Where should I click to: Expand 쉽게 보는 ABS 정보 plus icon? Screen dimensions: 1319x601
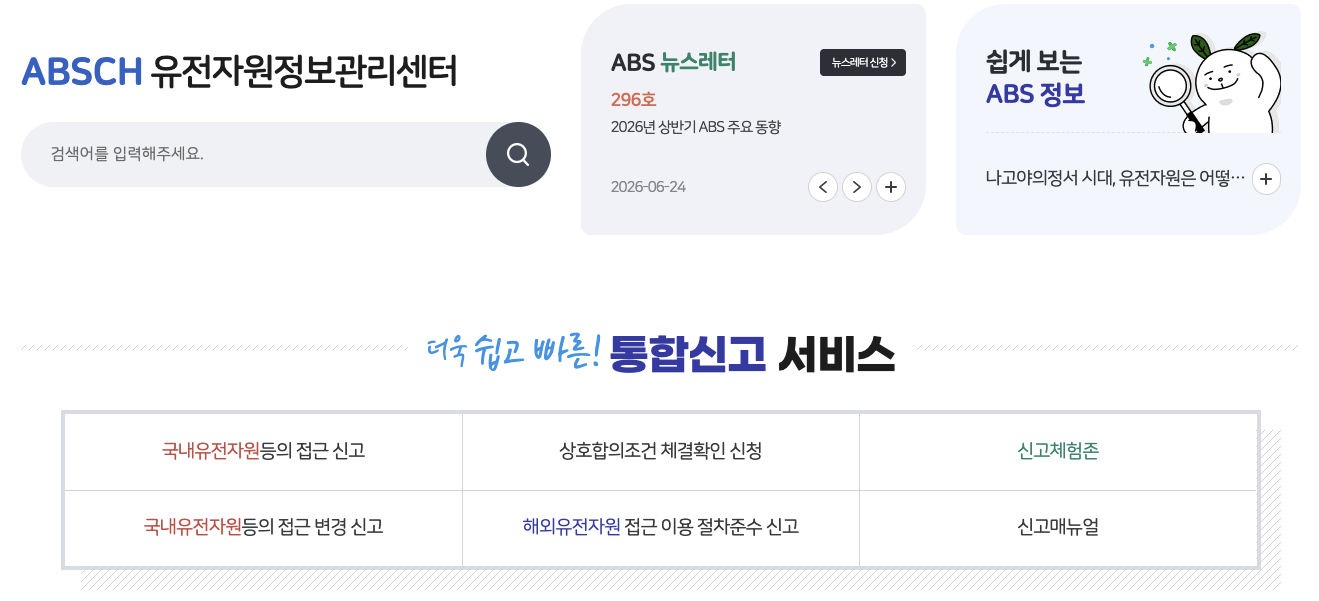pyautogui.click(x=1266, y=179)
